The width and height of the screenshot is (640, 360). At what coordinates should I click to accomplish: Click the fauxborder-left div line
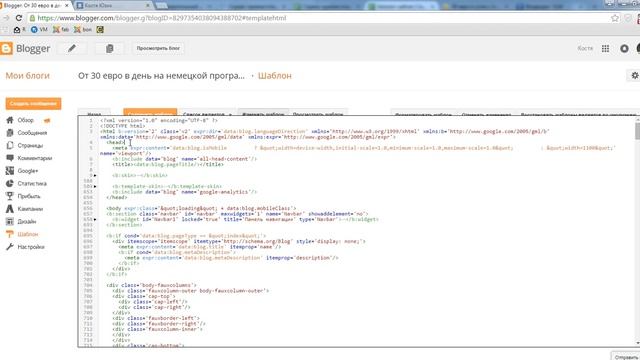156,318
